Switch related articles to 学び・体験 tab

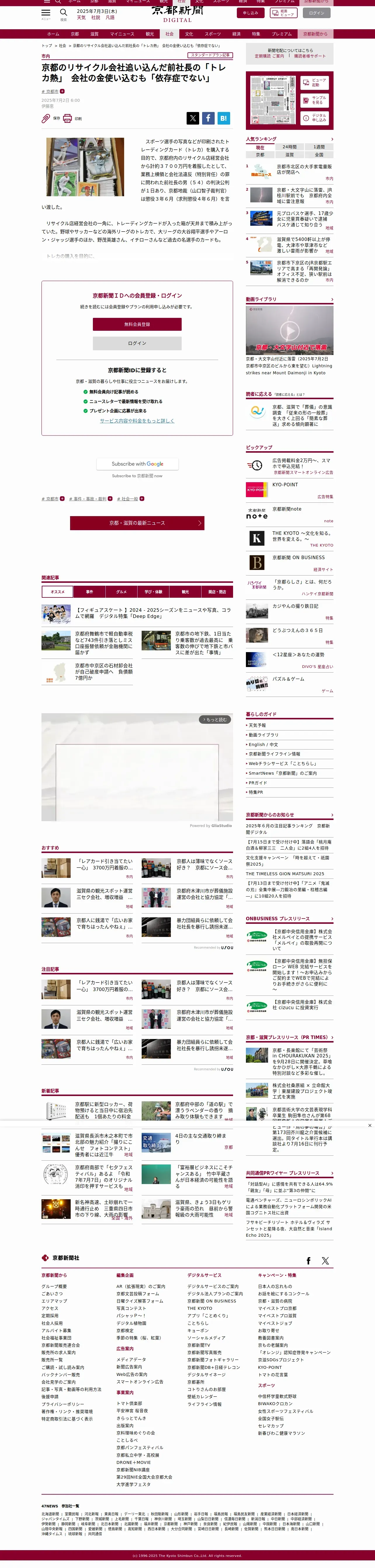click(153, 592)
